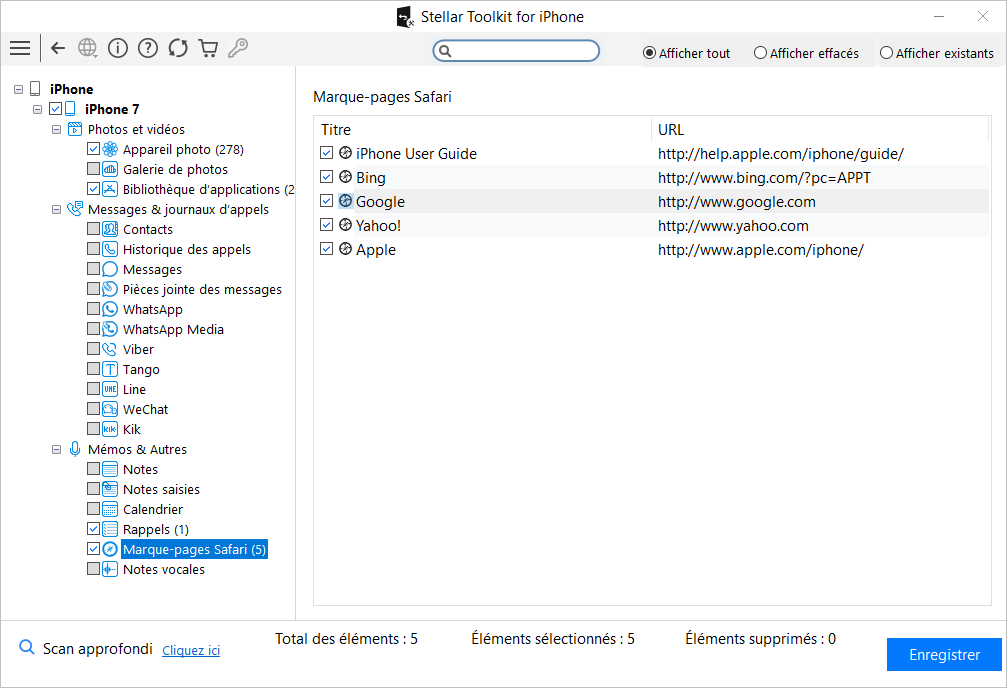Image resolution: width=1007 pixels, height=688 pixels.
Task: Click the Notes vocales icon
Action: tap(110, 569)
